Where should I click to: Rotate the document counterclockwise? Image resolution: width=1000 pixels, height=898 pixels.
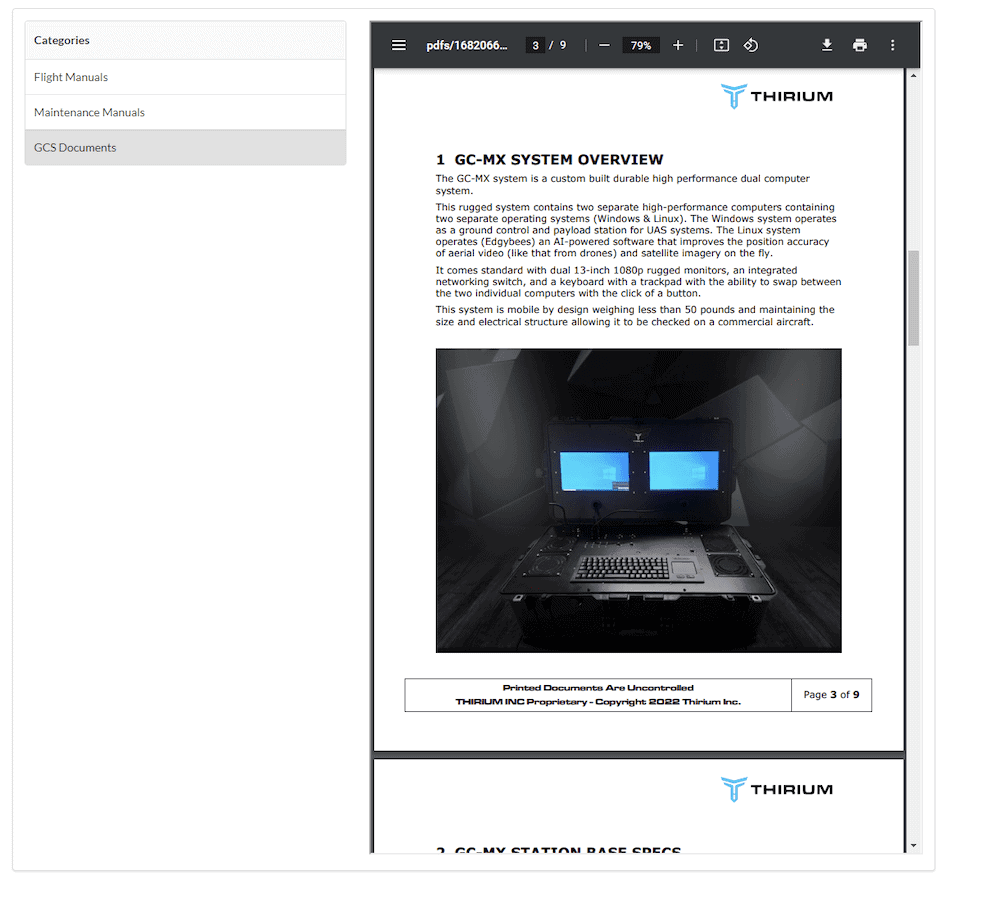click(751, 45)
